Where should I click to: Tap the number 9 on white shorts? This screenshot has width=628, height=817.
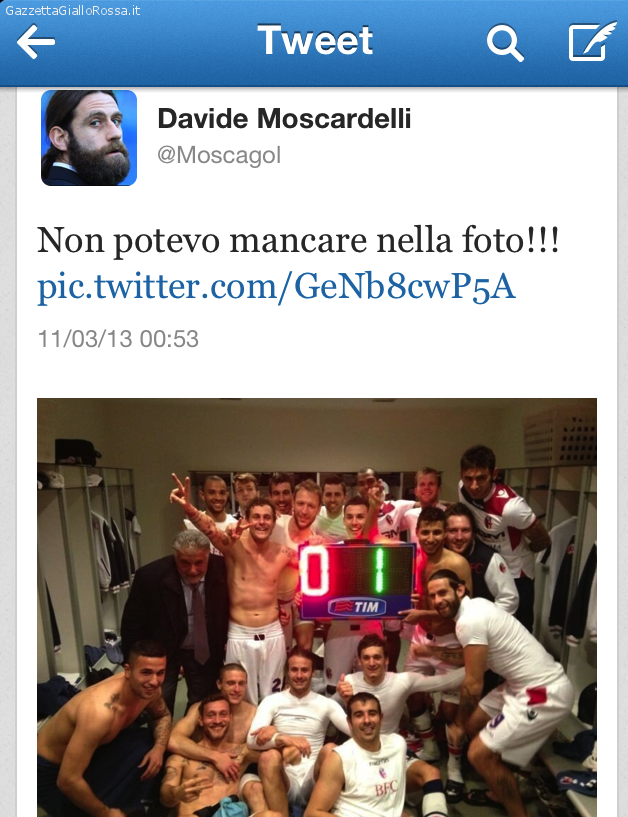[495, 721]
